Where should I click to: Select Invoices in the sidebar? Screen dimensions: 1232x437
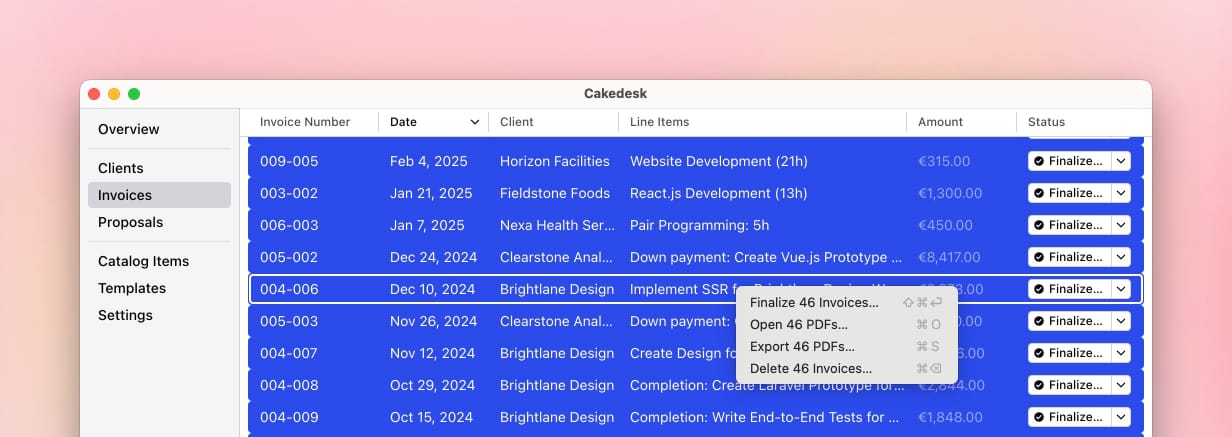159,195
